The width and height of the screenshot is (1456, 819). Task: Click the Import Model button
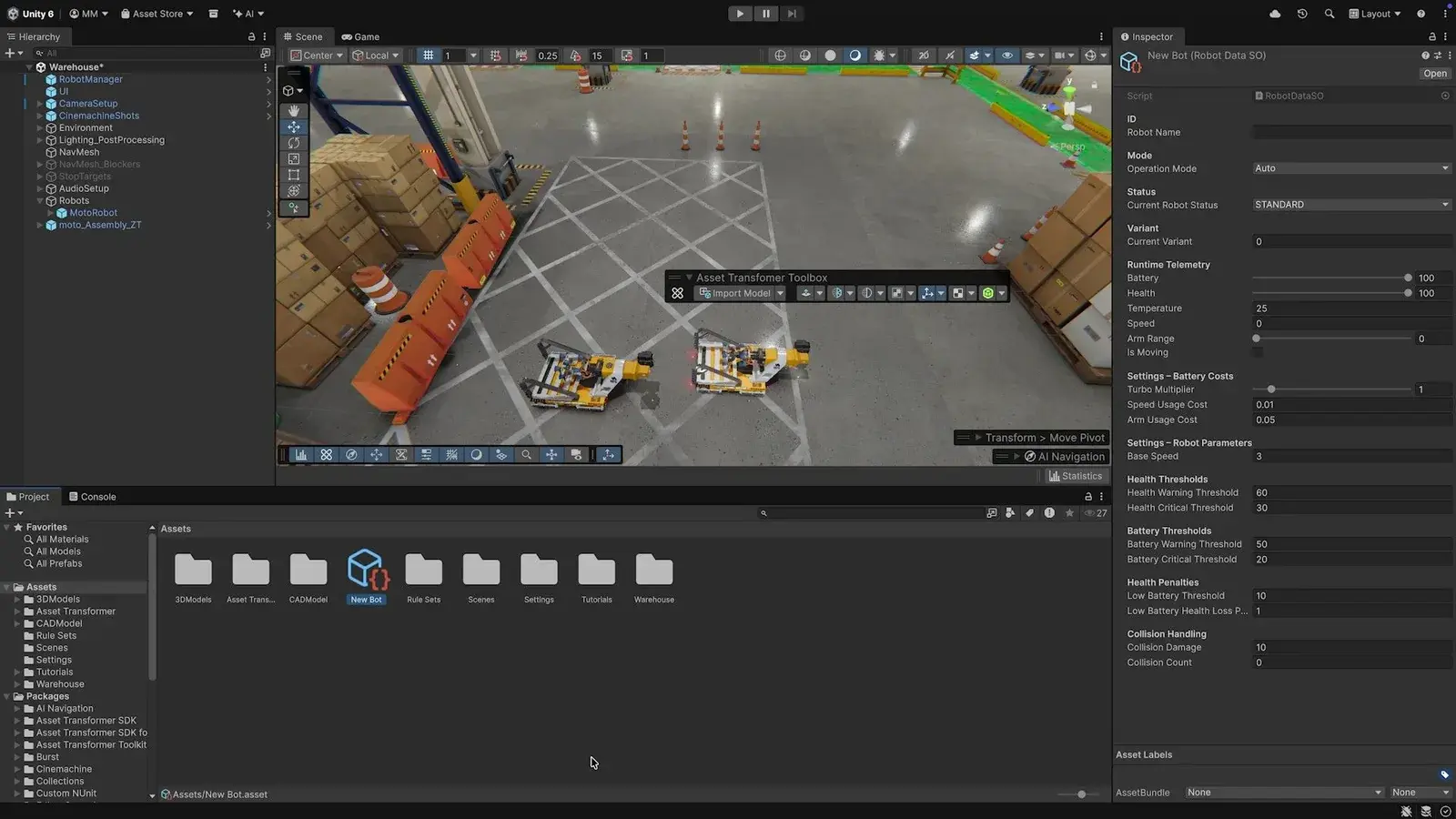click(741, 293)
